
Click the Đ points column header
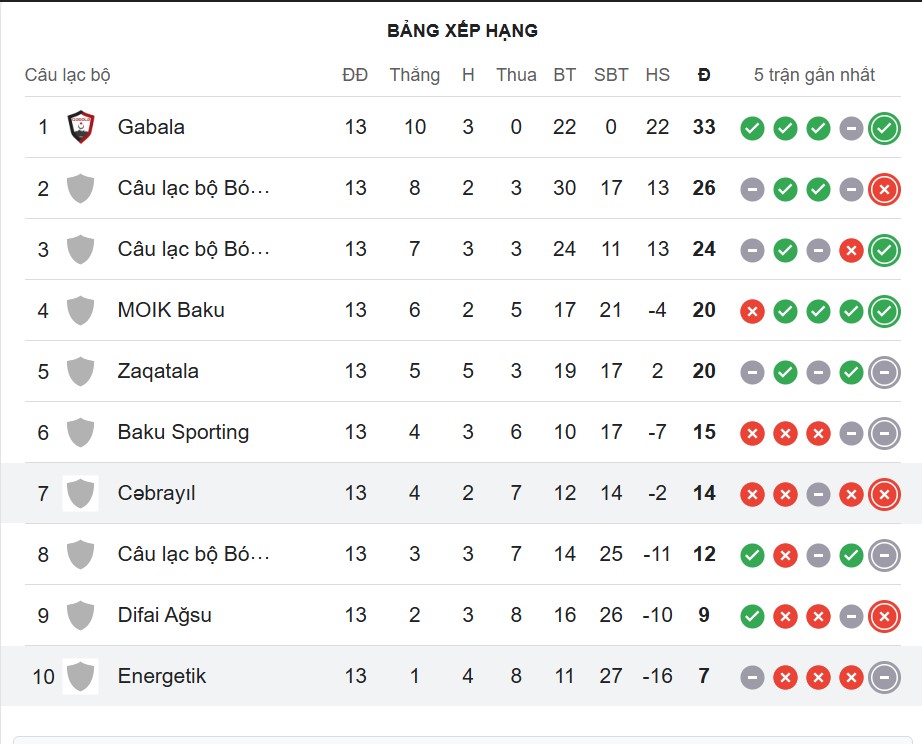[x=704, y=75]
